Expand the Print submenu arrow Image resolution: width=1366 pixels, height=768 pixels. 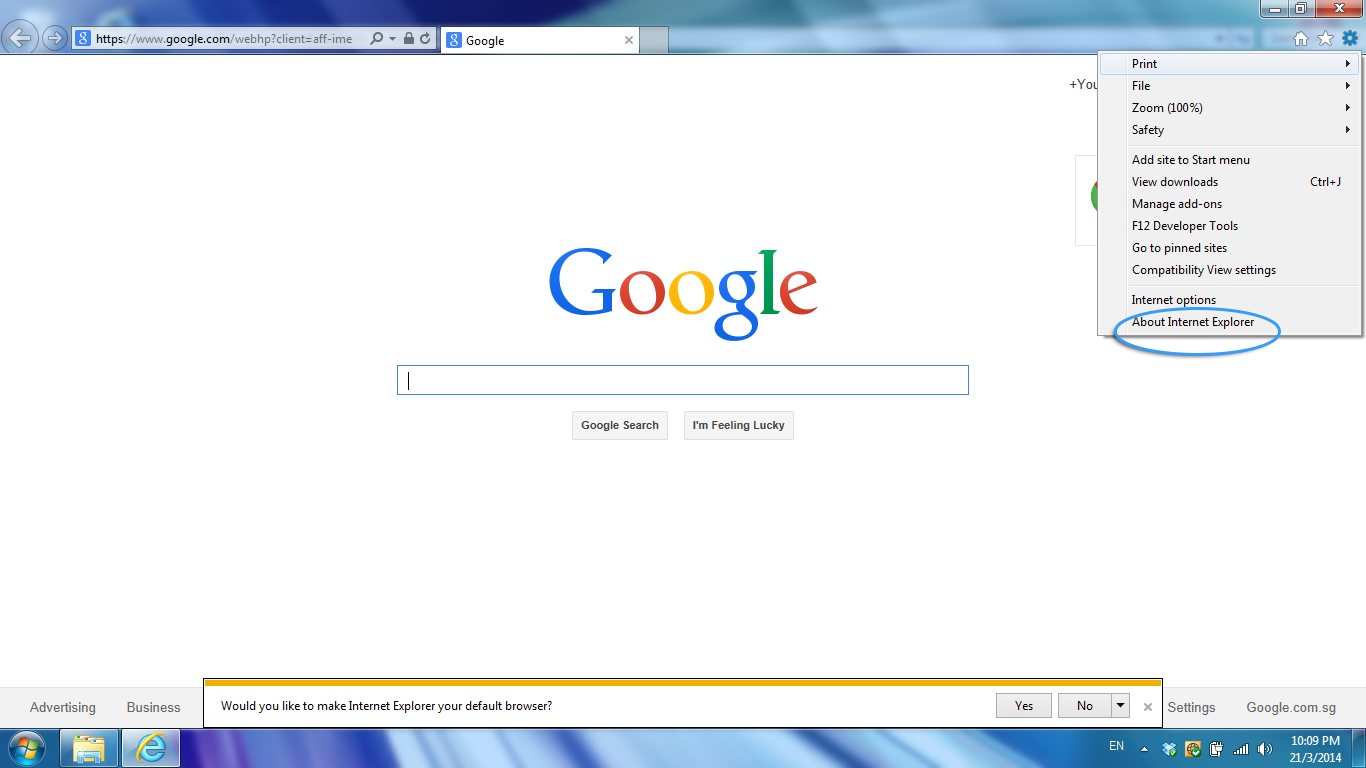[x=1348, y=63]
